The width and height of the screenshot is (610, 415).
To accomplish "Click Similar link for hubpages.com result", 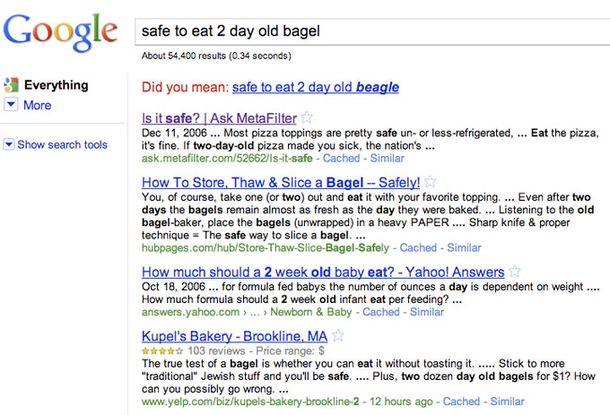I will click(464, 248).
